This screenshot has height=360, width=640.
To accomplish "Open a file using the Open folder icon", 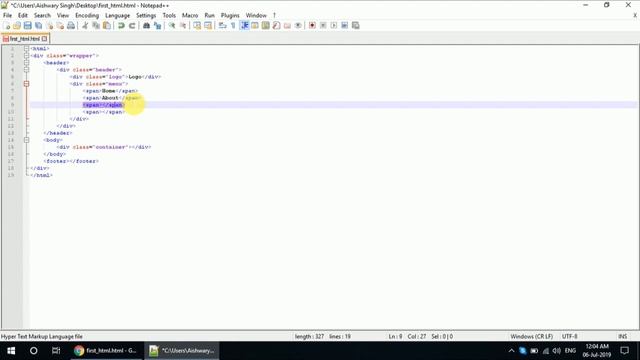I will tap(17, 26).
